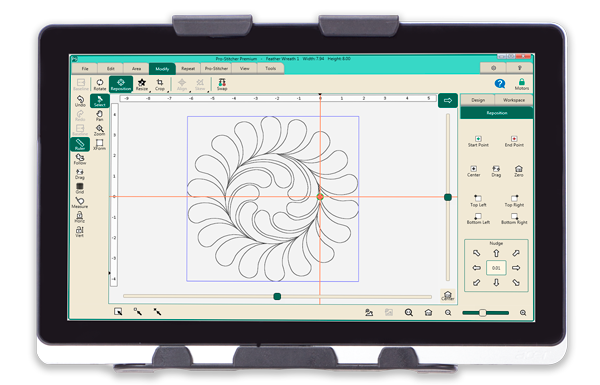Screen dimensions: 600x385
Task: Nudge design down with down arrow
Action: pos(496,282)
